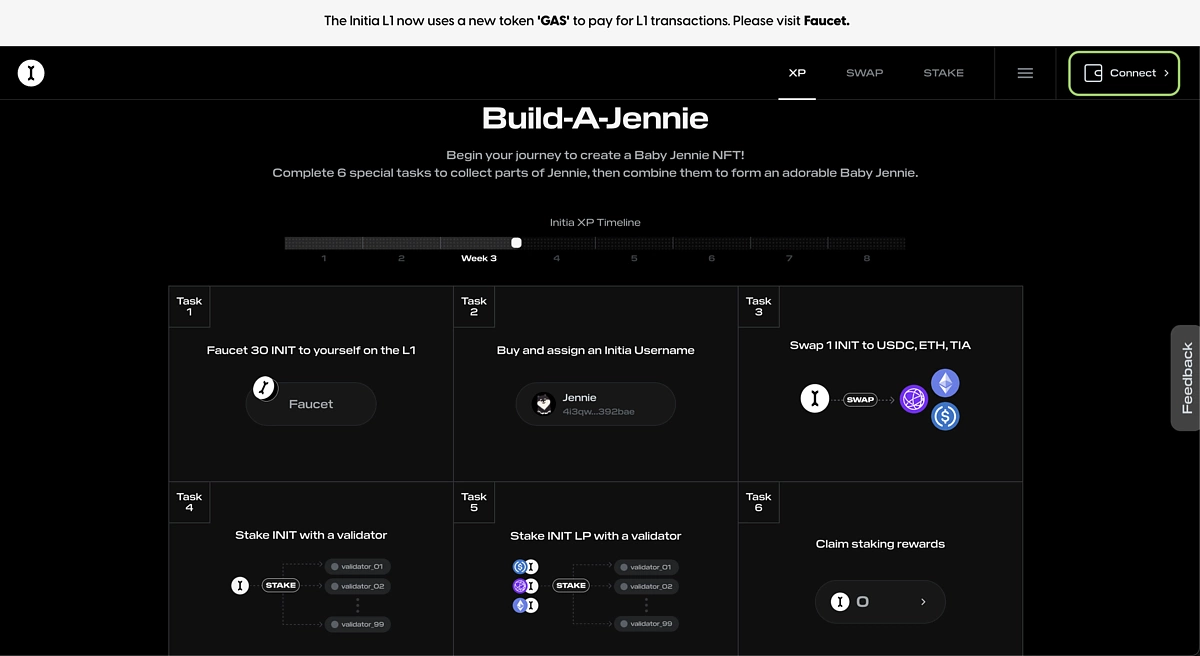Click the Faucet button in Task 1
The width and height of the screenshot is (1200, 656).
coord(311,404)
